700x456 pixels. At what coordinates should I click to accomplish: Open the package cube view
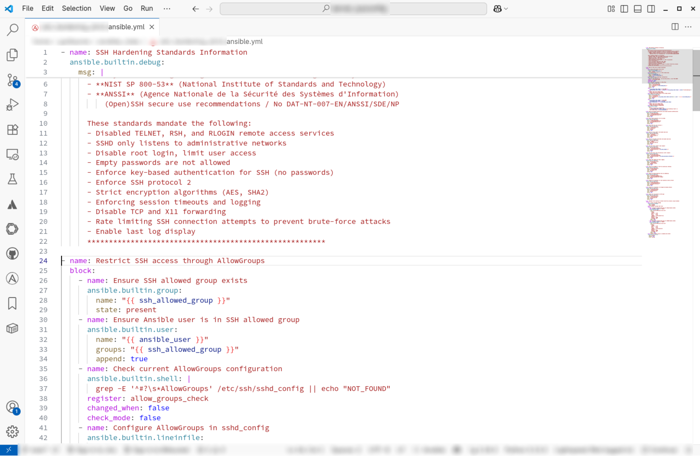[x=12, y=328]
